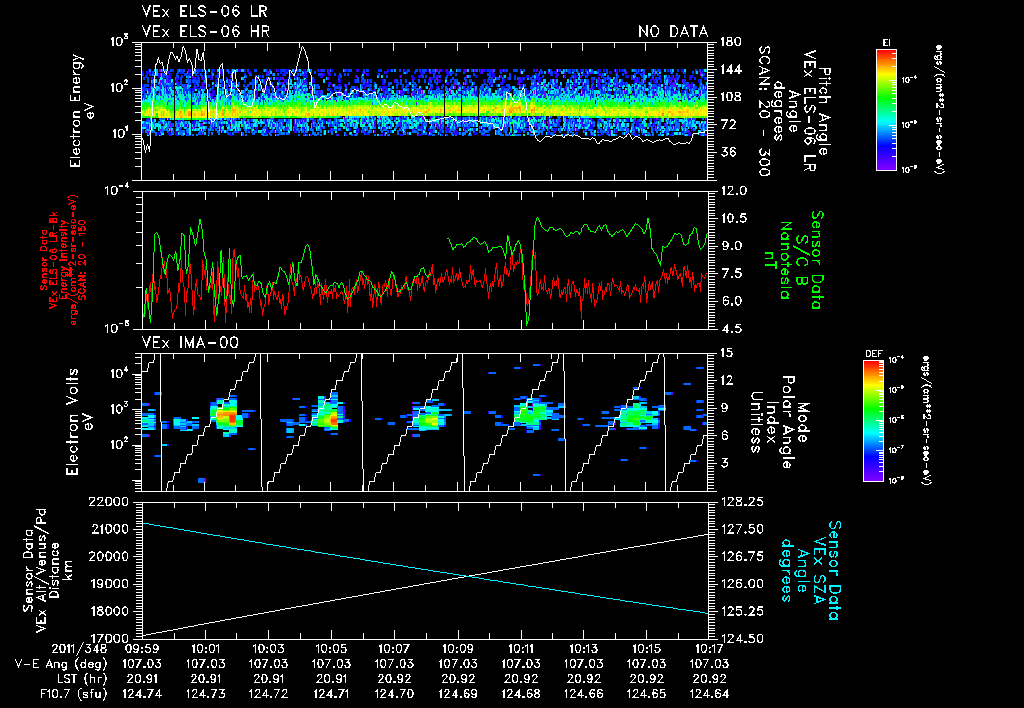Image resolution: width=1024 pixels, height=708 pixels.
Task: Click the 'NO DATA' label
Action: pyautogui.click(x=673, y=31)
